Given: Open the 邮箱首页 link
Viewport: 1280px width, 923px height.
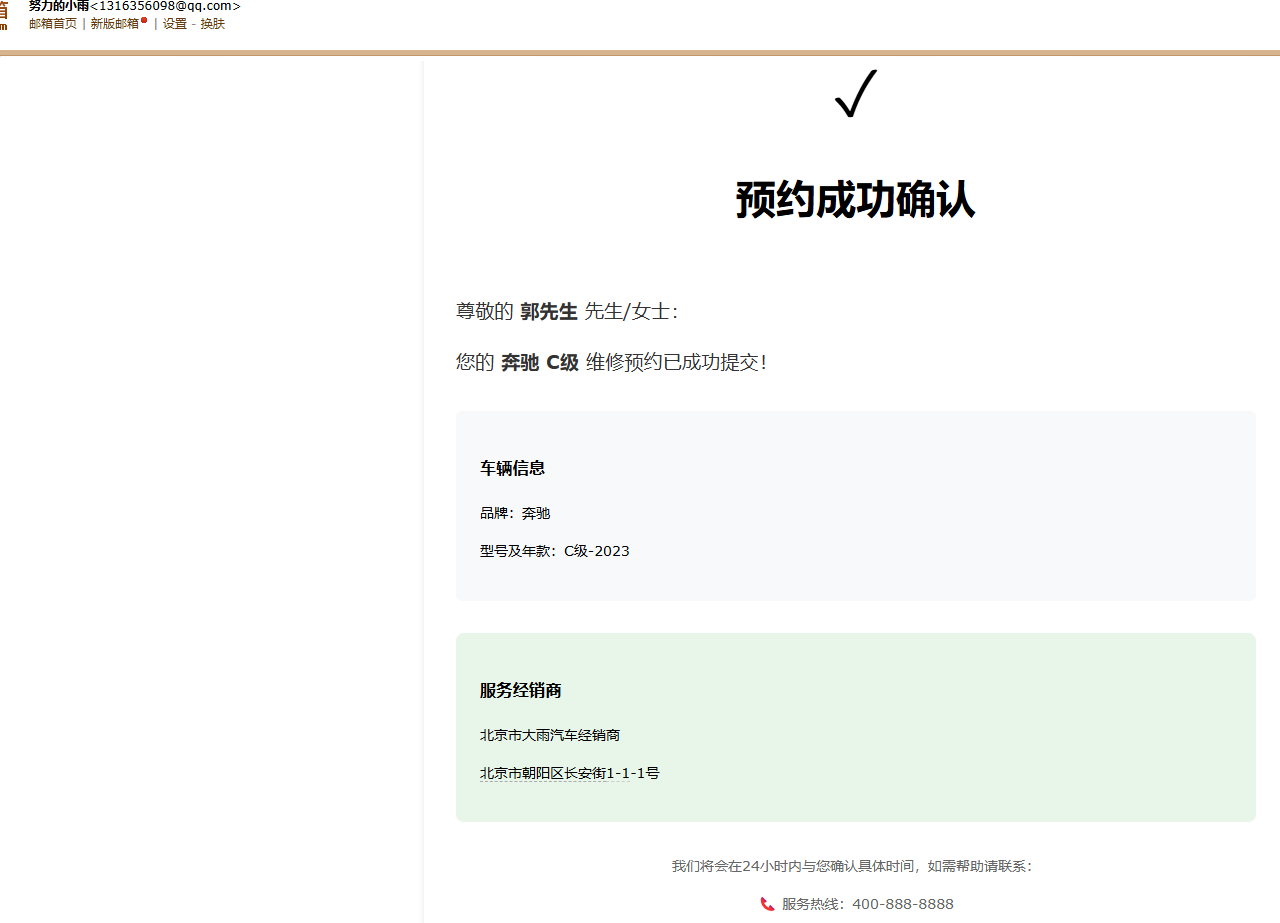Looking at the screenshot, I should point(53,24).
